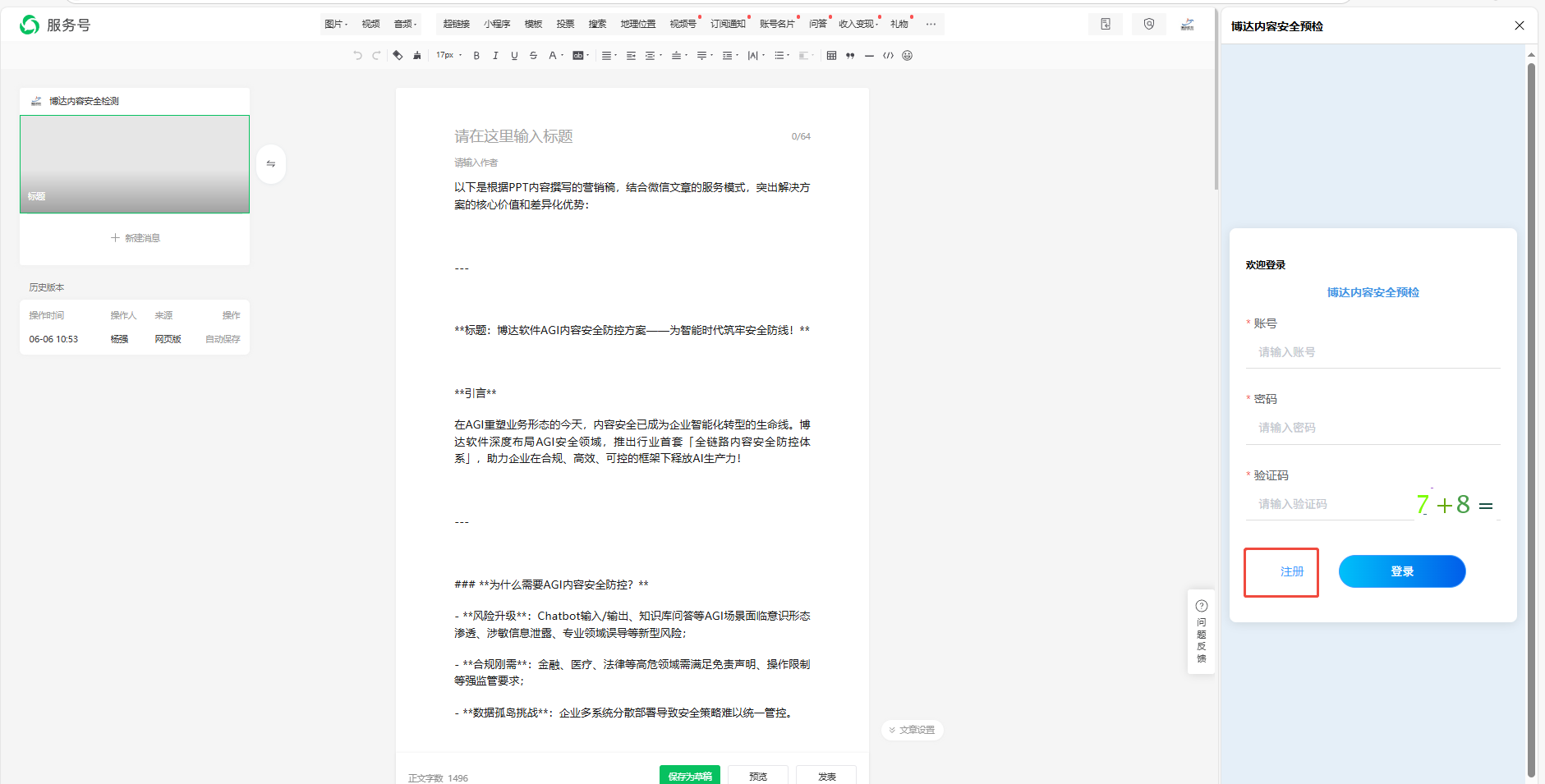Pick the text highlight color swatch

coord(579,55)
